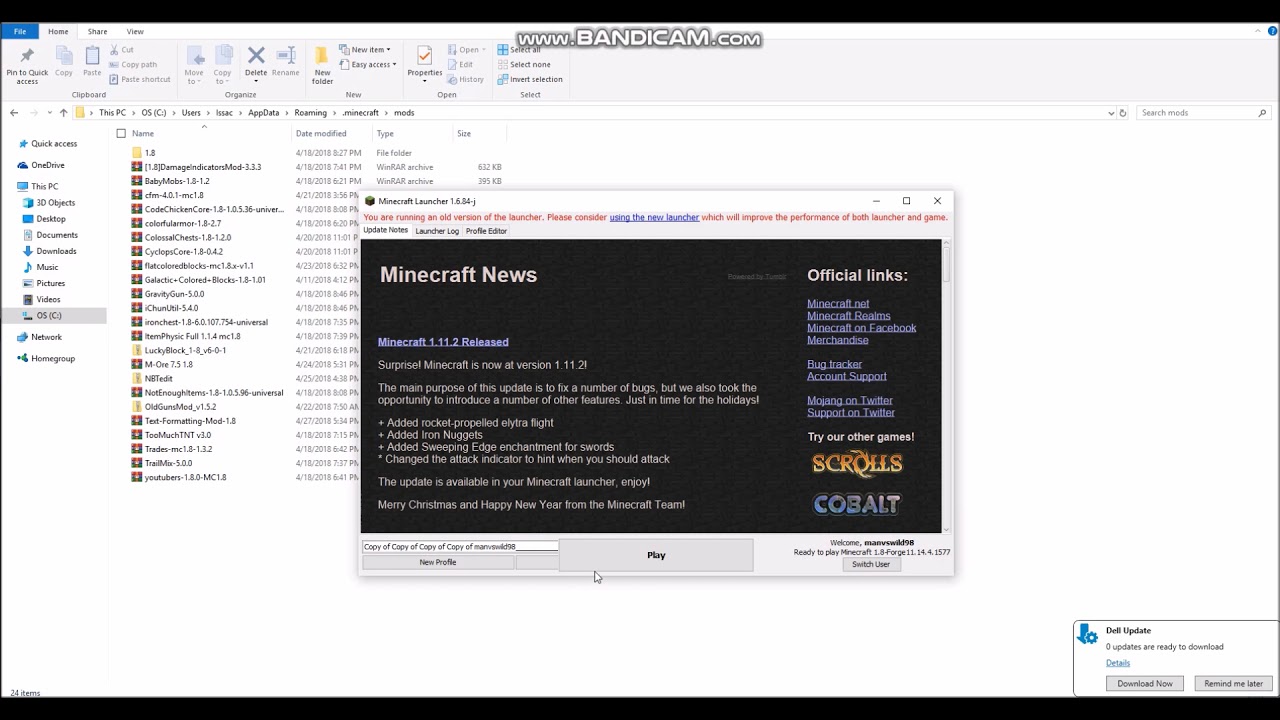Image resolution: width=1280 pixels, height=720 pixels.
Task: Switch to the Share ribbon tab
Action: coord(97,31)
